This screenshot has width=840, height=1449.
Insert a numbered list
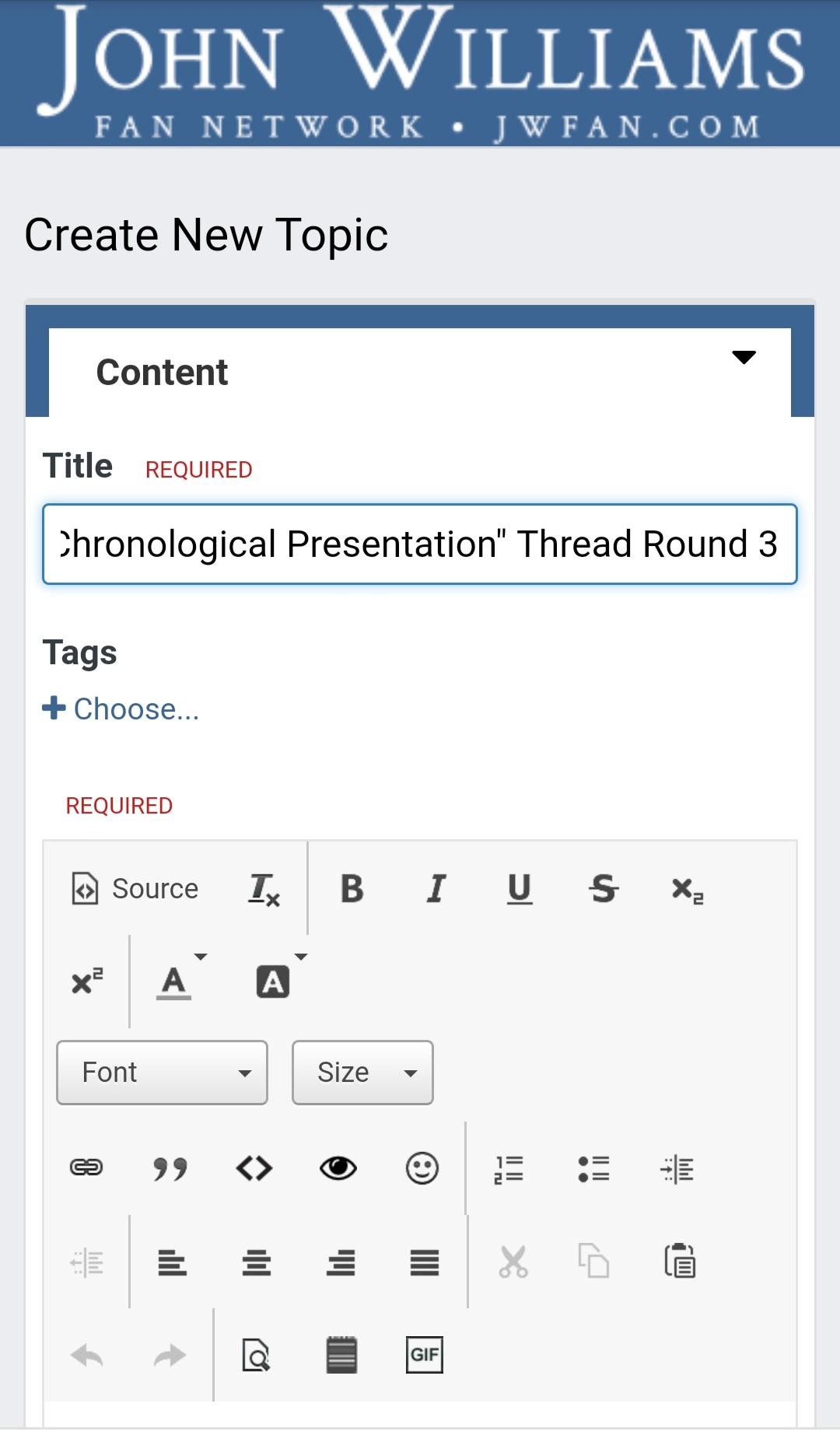tap(509, 1167)
